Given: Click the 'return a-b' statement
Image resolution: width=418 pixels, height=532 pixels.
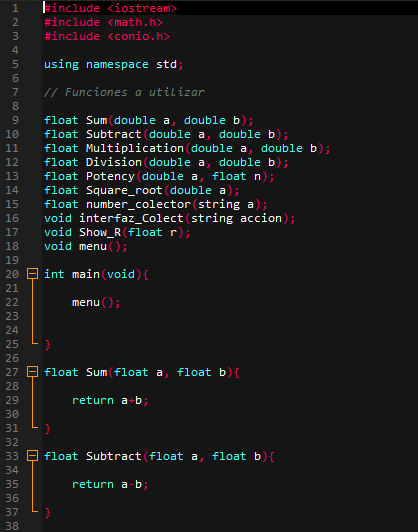Looking at the screenshot, I should click(x=110, y=484).
